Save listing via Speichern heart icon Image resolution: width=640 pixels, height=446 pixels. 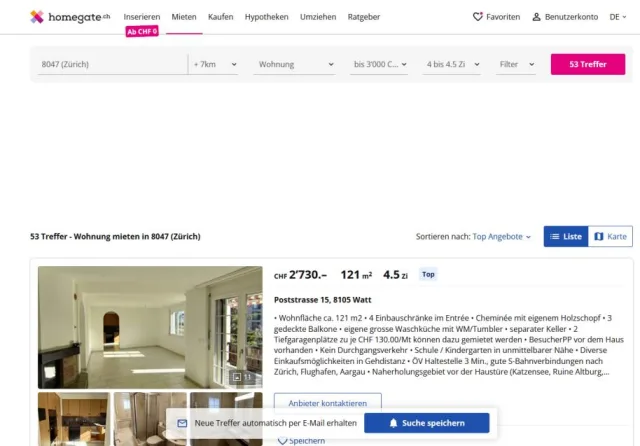coord(282,441)
